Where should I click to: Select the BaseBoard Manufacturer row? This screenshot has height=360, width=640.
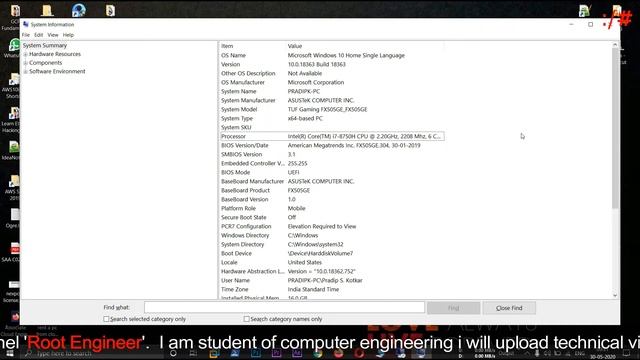(332, 181)
